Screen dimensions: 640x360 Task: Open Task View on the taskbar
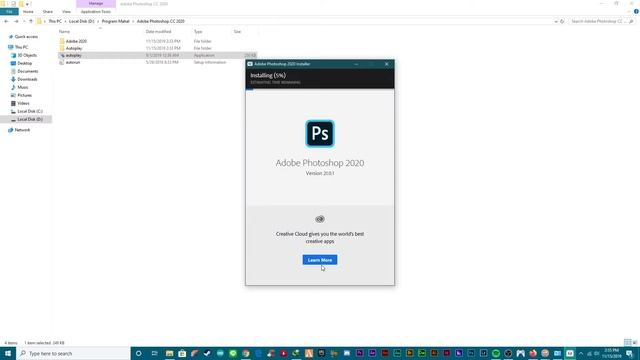(x=154, y=353)
